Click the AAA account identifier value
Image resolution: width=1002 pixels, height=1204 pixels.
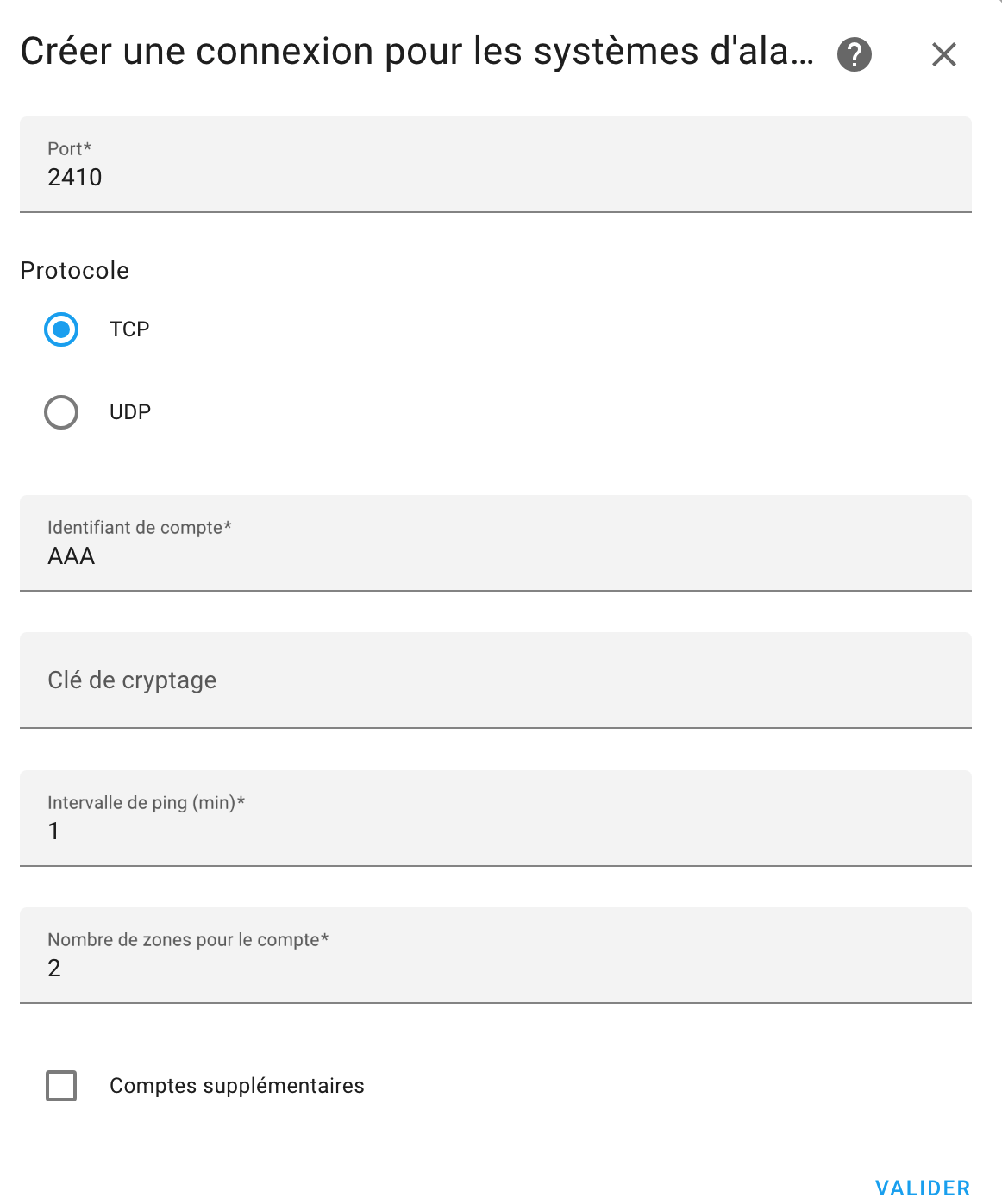(x=70, y=556)
